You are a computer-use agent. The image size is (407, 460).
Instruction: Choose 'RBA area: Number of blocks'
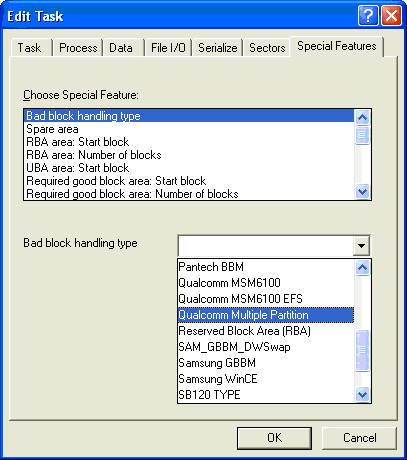(189, 155)
